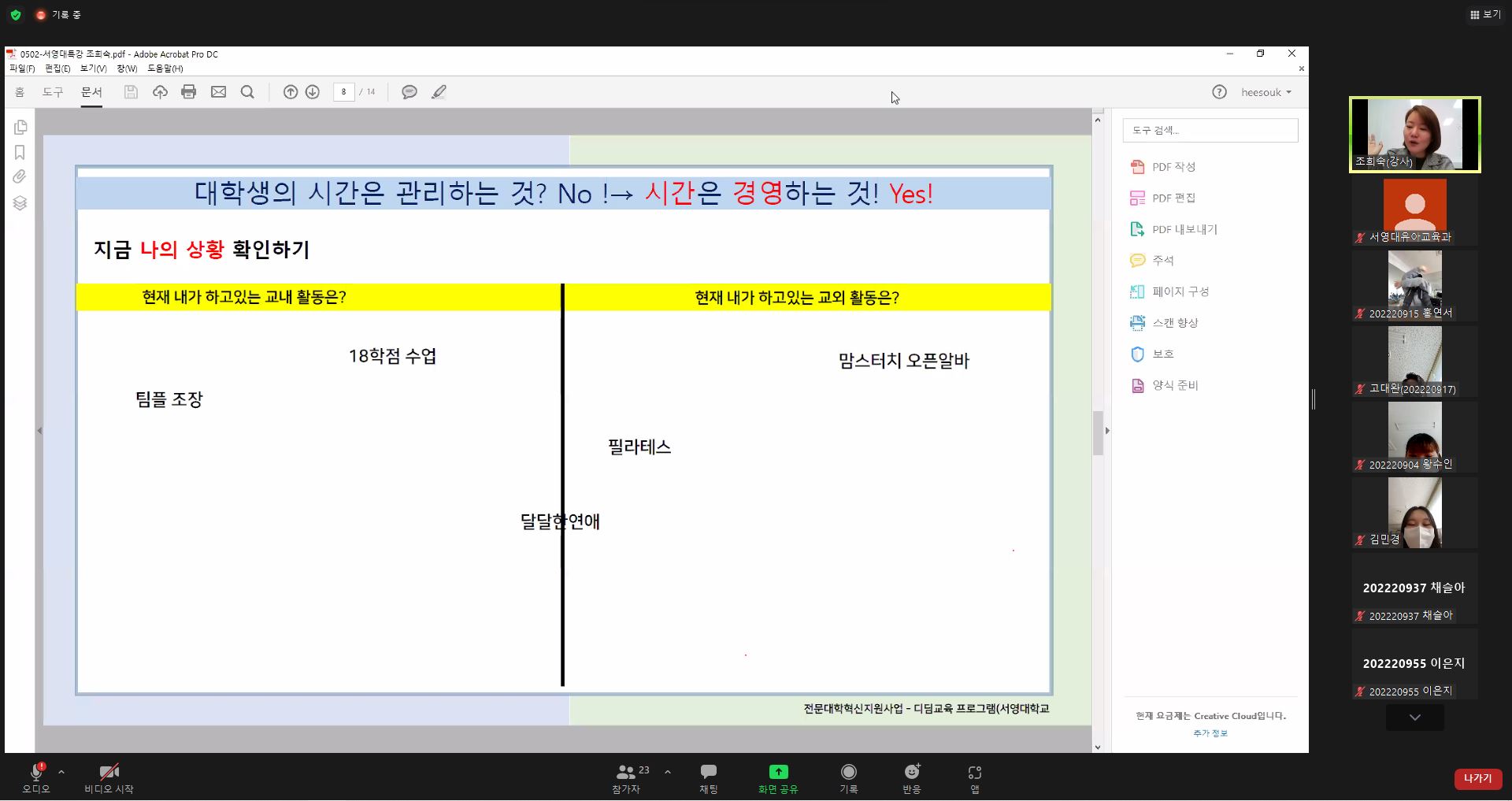Start video with the 비디오 시작 button
The image size is (1512, 801).
109,776
